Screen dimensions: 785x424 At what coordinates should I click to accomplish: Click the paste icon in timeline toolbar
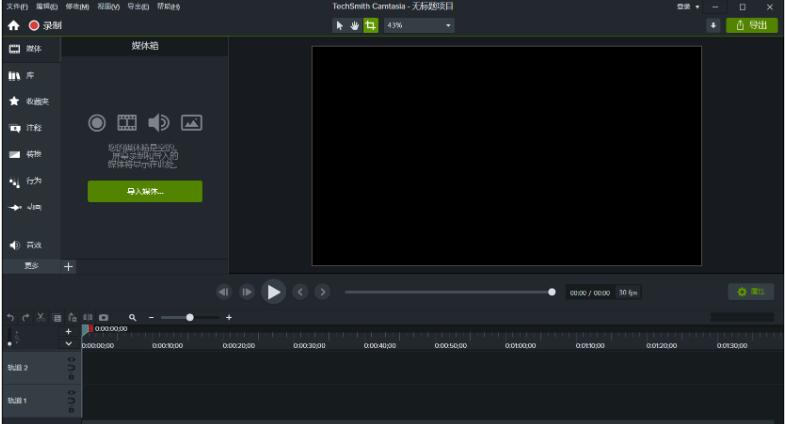point(73,317)
